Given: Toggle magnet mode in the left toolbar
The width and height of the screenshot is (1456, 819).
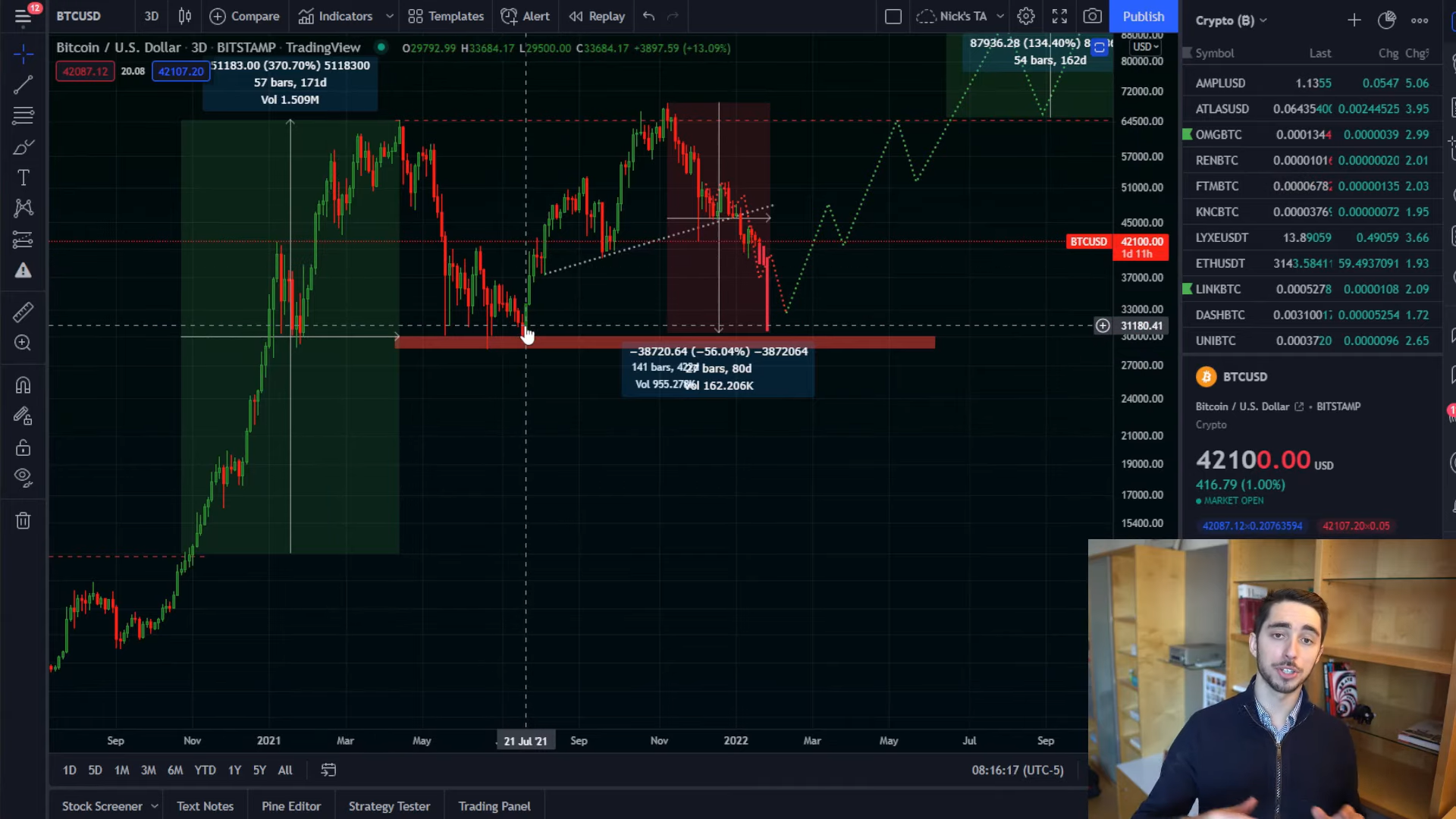Looking at the screenshot, I should 24,384.
